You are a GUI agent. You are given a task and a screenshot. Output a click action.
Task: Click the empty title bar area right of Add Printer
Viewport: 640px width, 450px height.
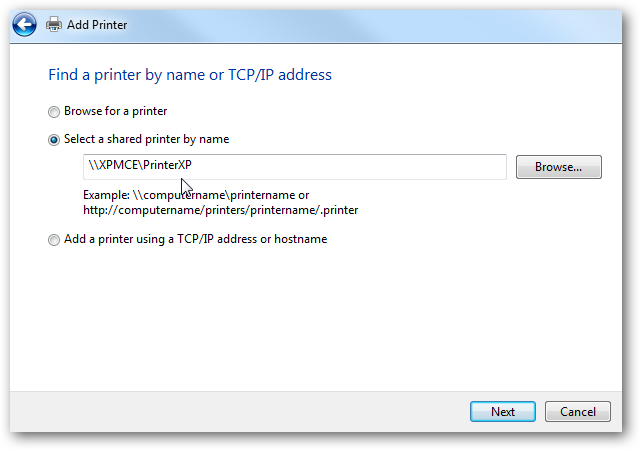click(x=367, y=25)
